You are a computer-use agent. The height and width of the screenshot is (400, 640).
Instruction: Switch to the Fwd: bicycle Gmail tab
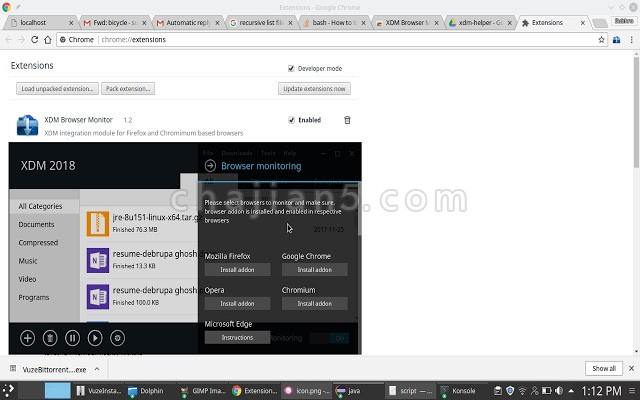[x=115, y=23]
